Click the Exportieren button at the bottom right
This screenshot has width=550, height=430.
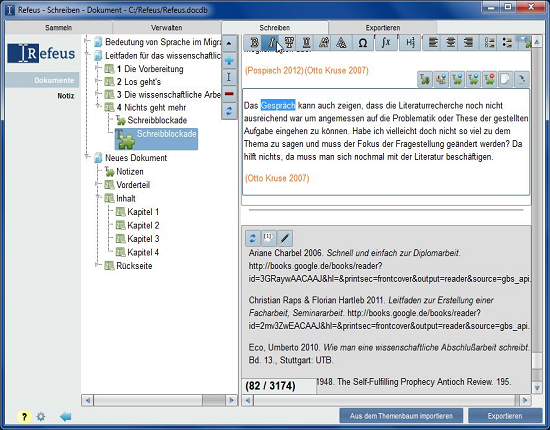(x=505, y=416)
